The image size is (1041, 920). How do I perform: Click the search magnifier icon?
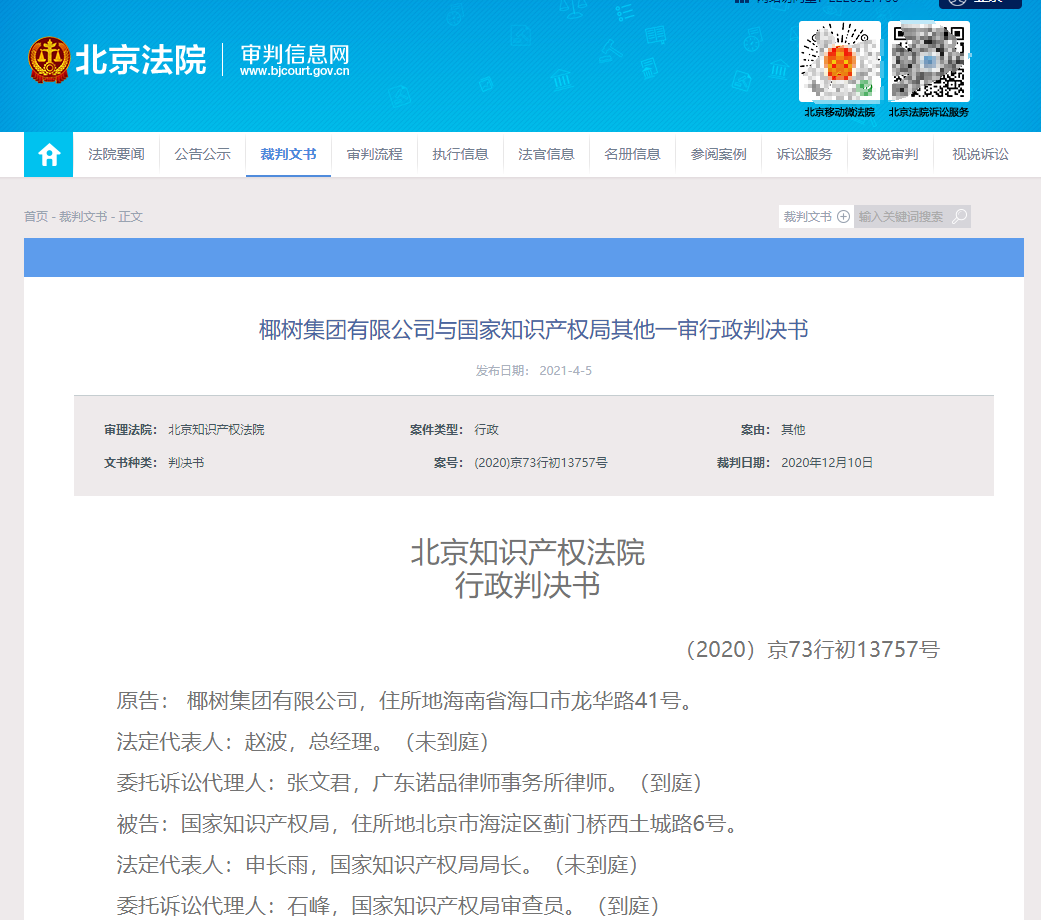coord(959,216)
